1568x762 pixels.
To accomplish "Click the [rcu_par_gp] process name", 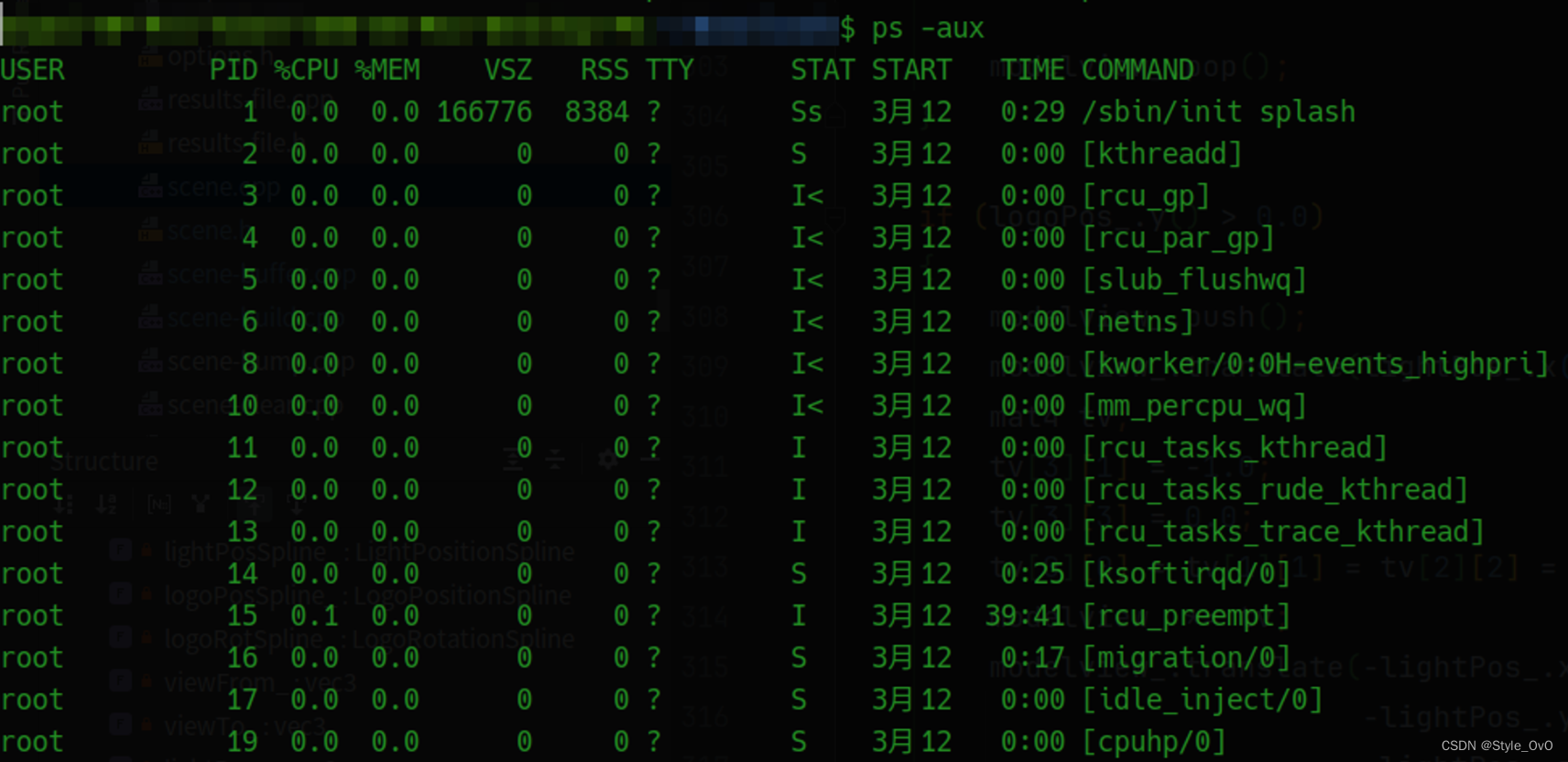I will 1178,238.
